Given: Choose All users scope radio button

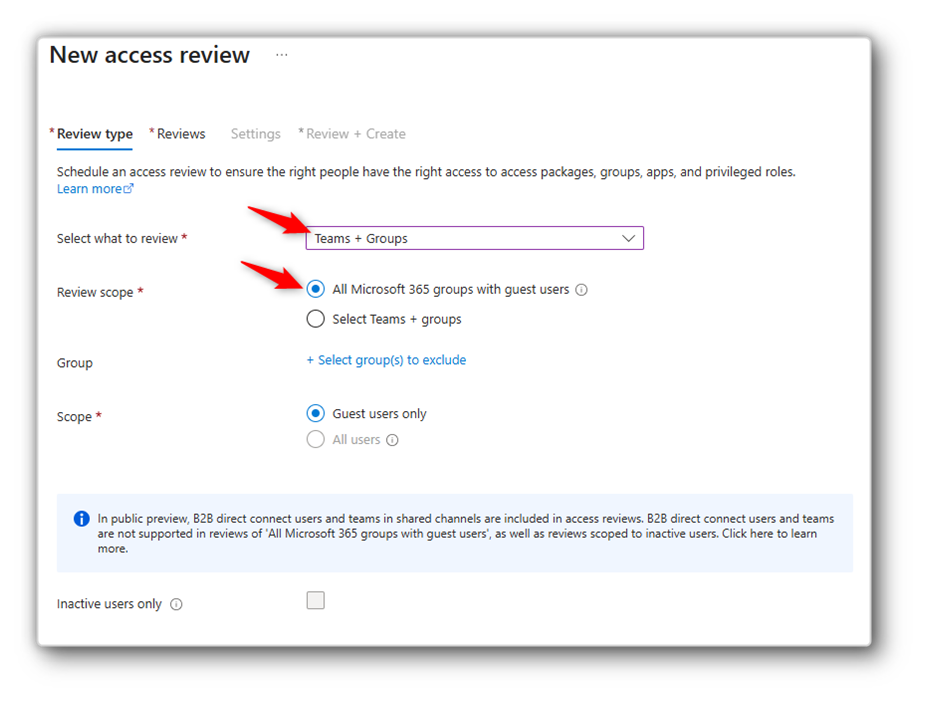Looking at the screenshot, I should pos(316,439).
